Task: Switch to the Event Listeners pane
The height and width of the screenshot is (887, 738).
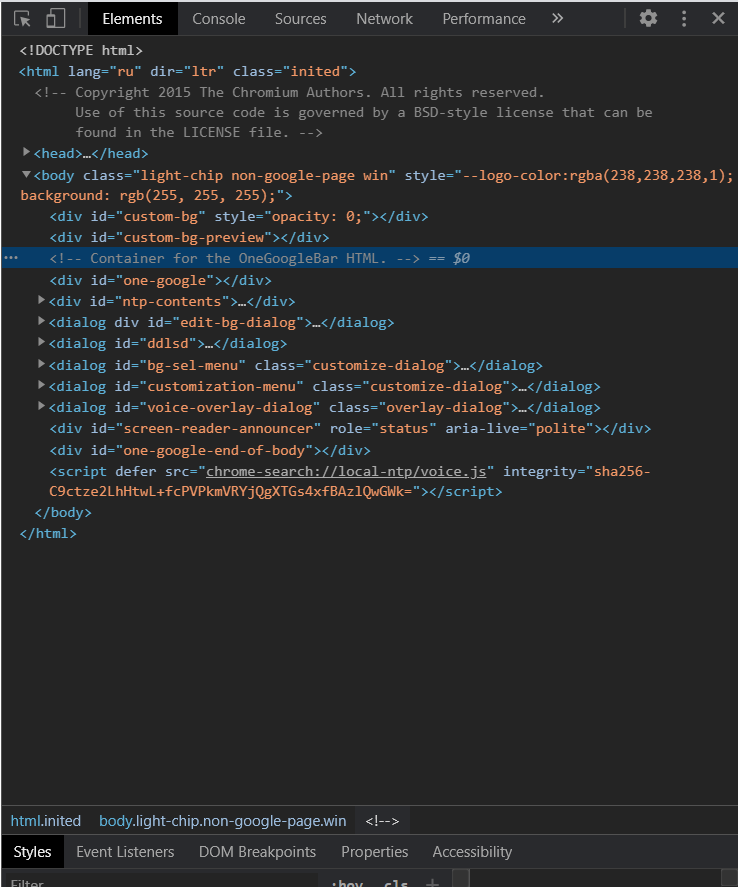Action: coord(125,852)
